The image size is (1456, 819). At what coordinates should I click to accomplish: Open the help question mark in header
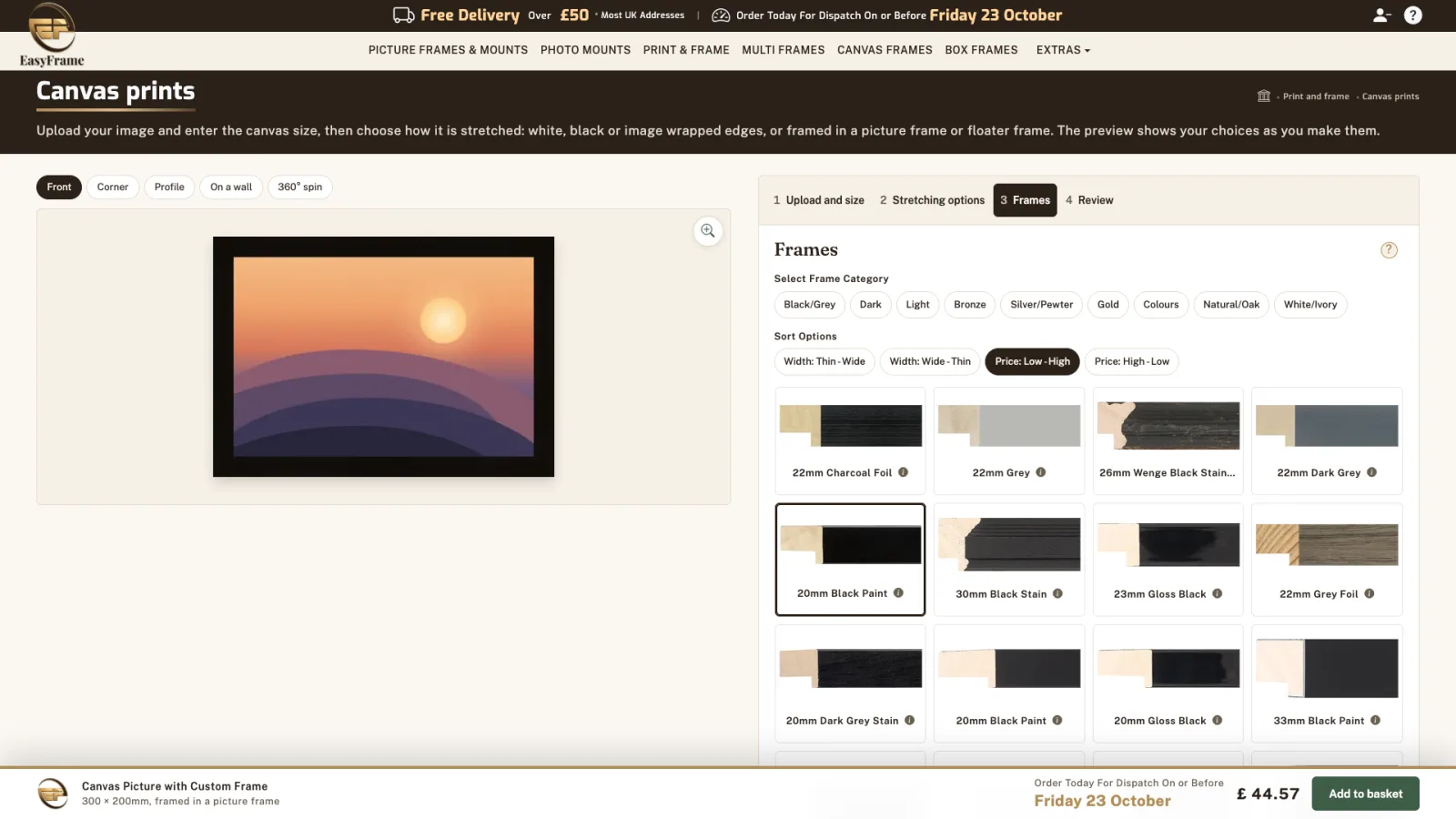click(1413, 15)
